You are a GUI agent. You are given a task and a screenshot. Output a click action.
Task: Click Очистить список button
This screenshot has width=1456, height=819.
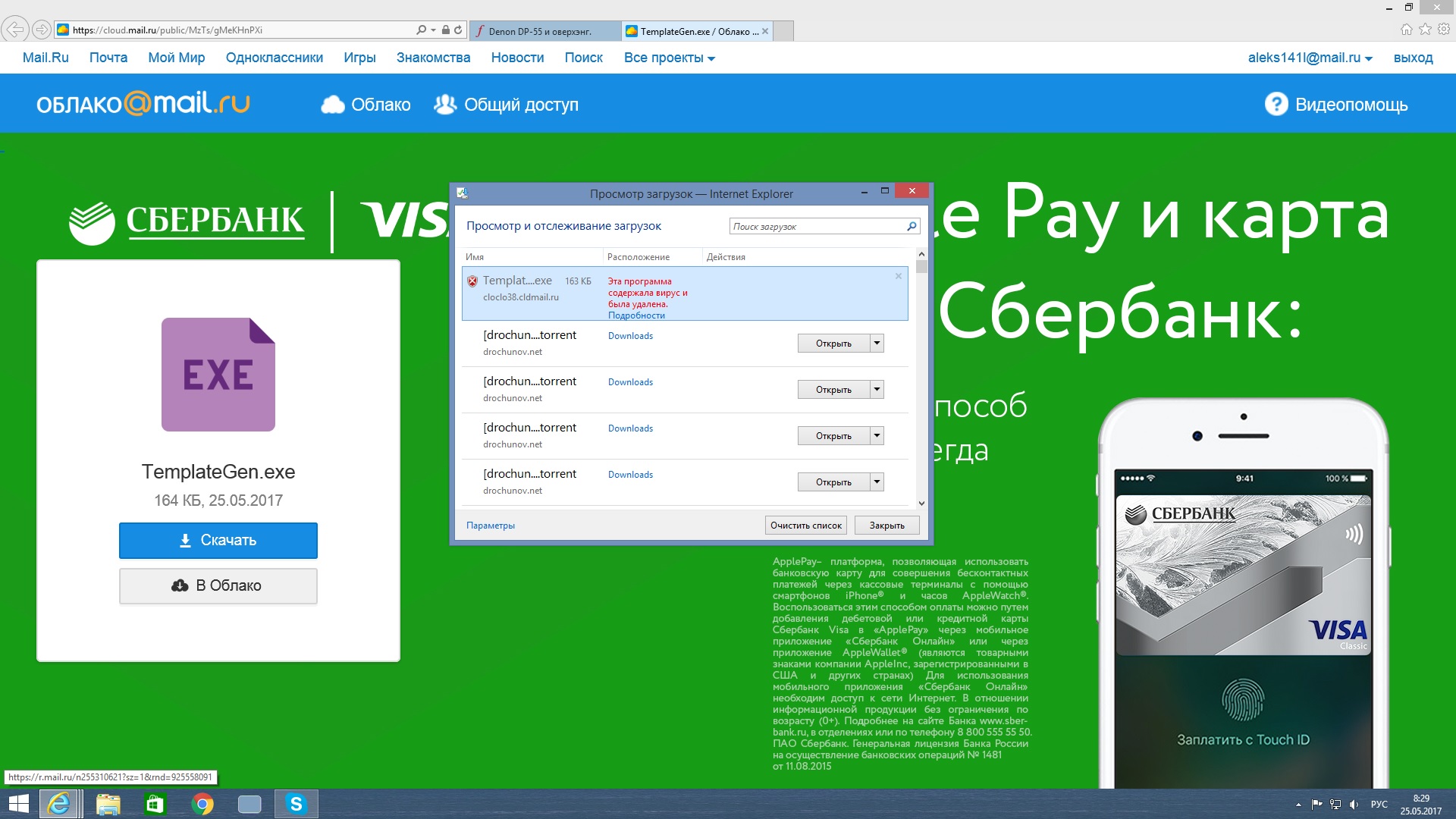point(806,525)
